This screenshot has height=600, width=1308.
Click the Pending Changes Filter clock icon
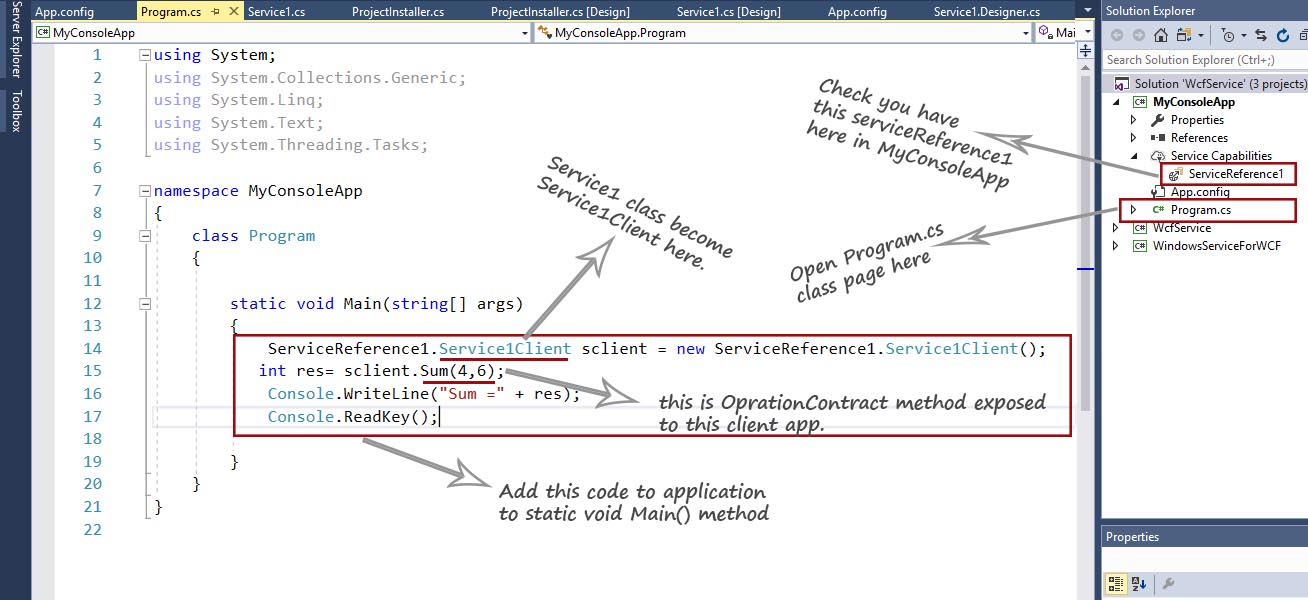click(1228, 35)
